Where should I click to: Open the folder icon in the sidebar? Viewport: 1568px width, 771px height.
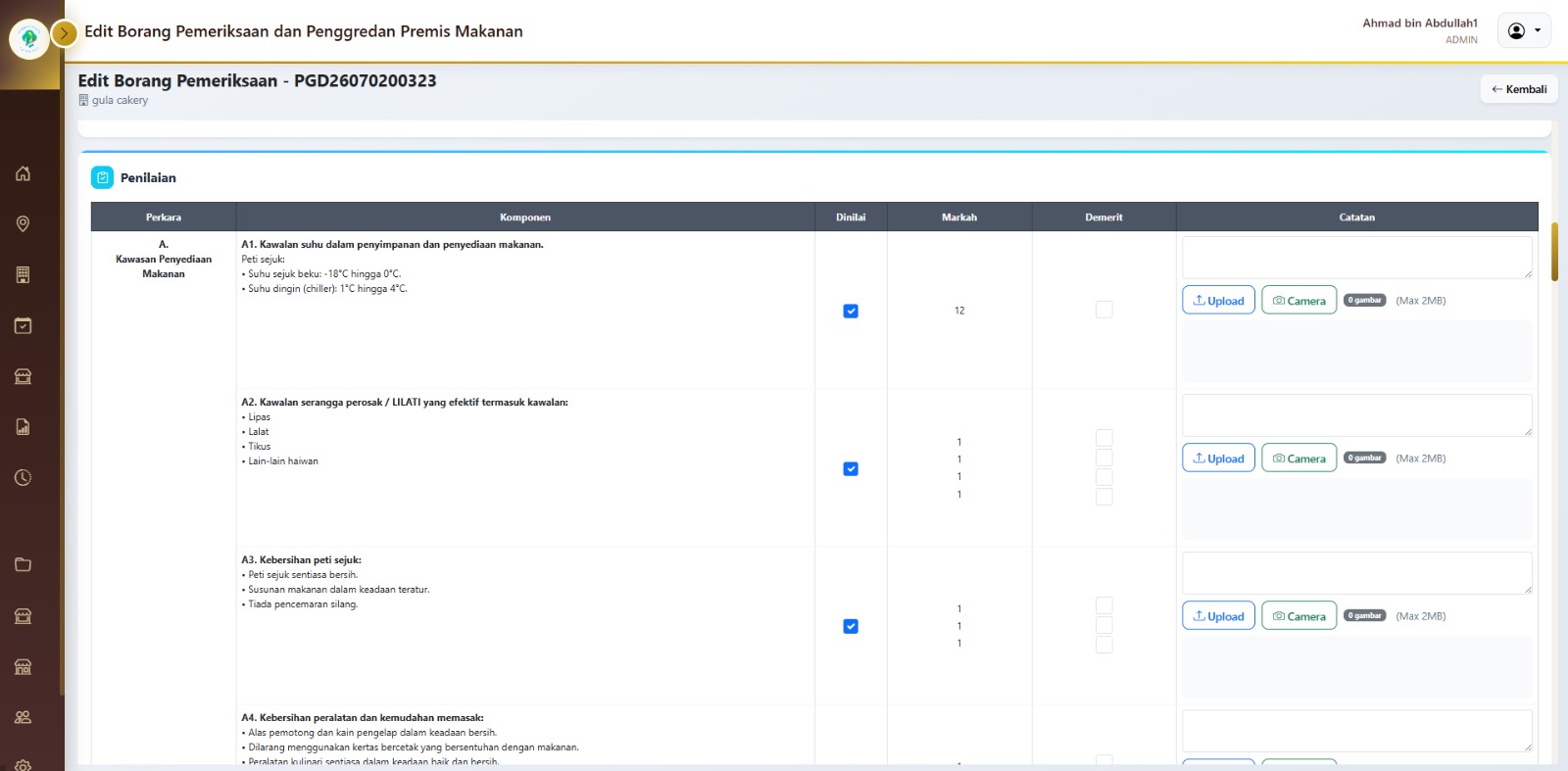(x=23, y=564)
